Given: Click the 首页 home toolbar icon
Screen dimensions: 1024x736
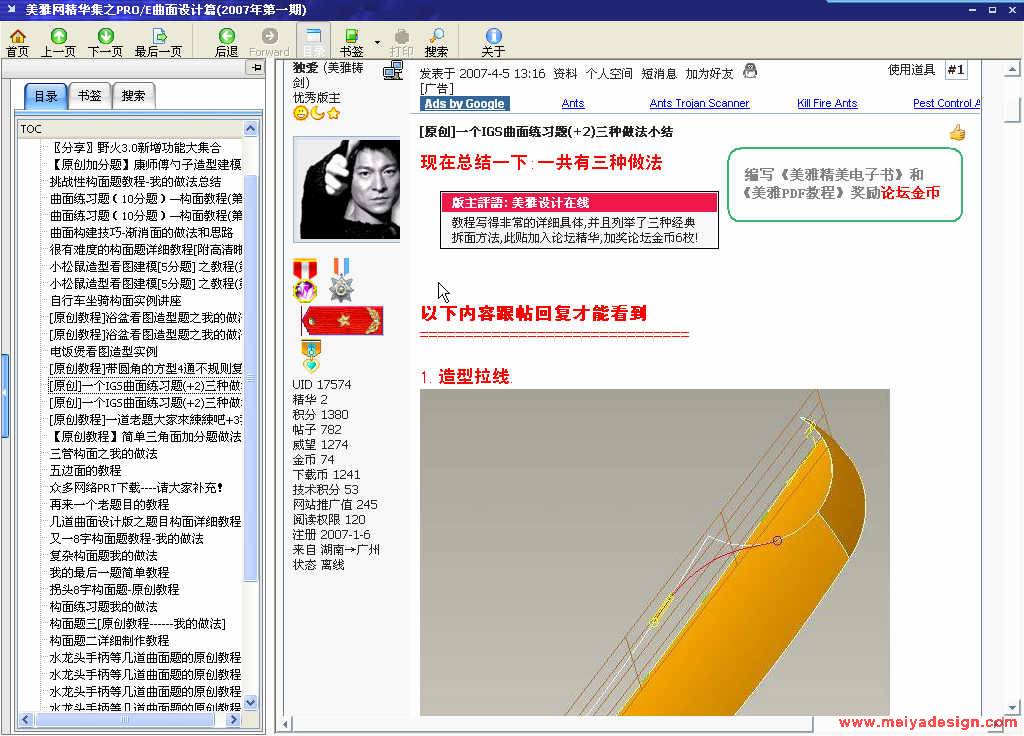Looking at the screenshot, I should coord(17,42).
